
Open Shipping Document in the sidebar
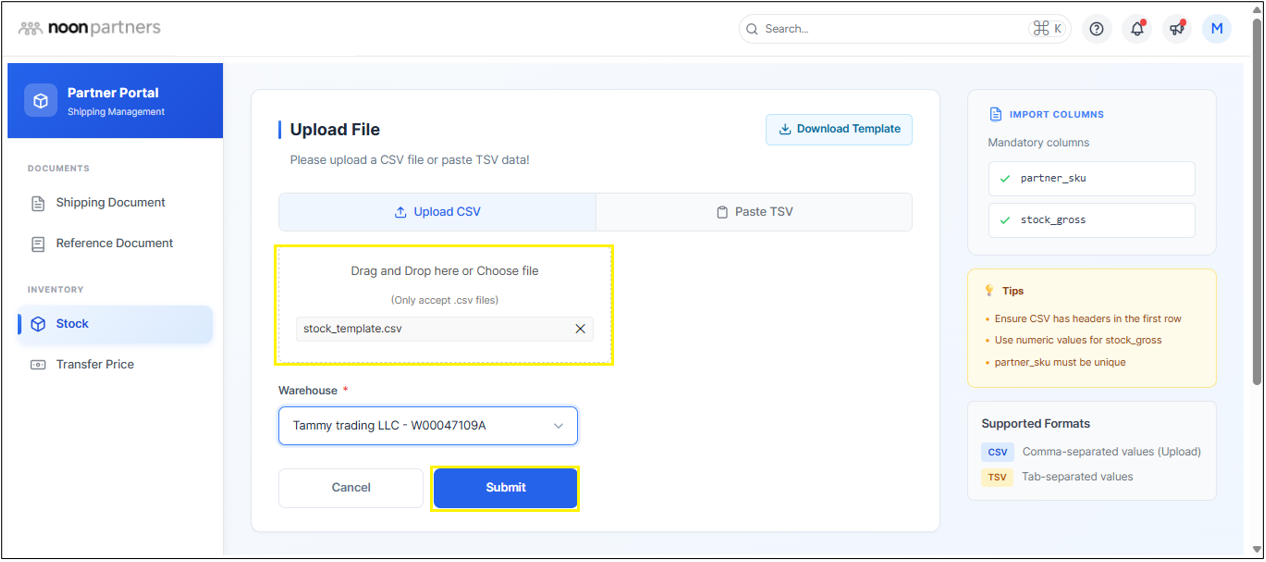(x=110, y=203)
